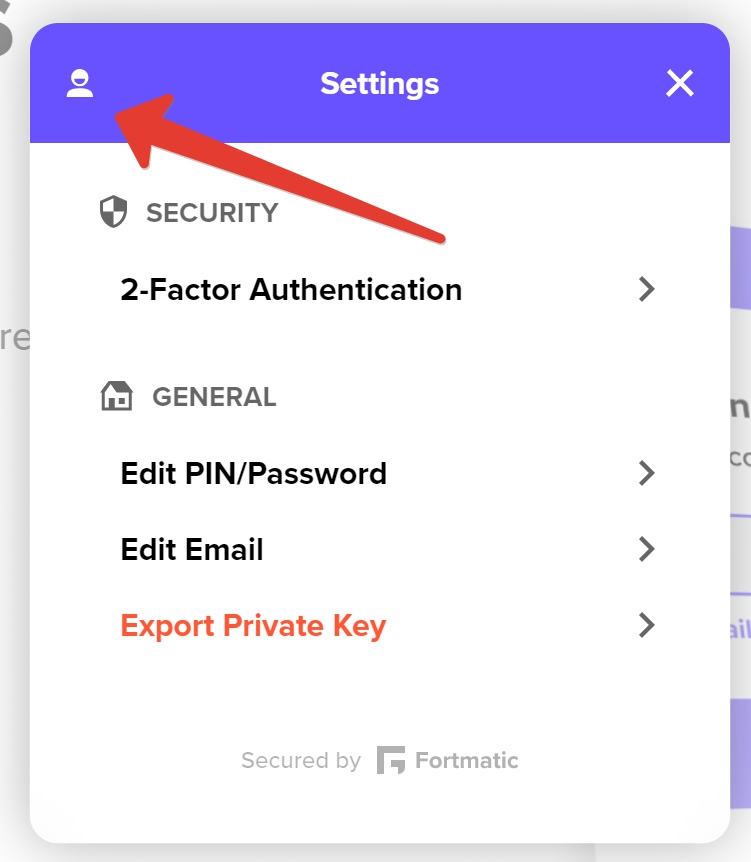
Task: Click chevron arrow next to Edit Email
Action: (647, 549)
